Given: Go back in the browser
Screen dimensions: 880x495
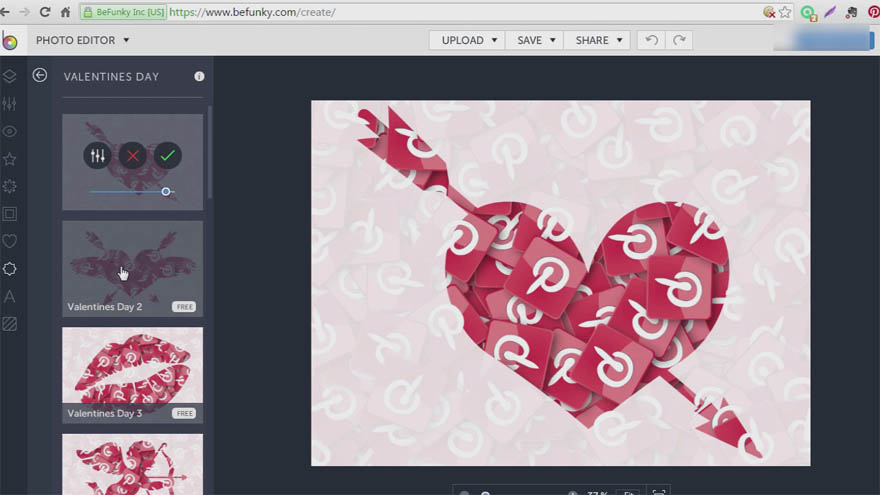Looking at the screenshot, I should tap(6, 12).
